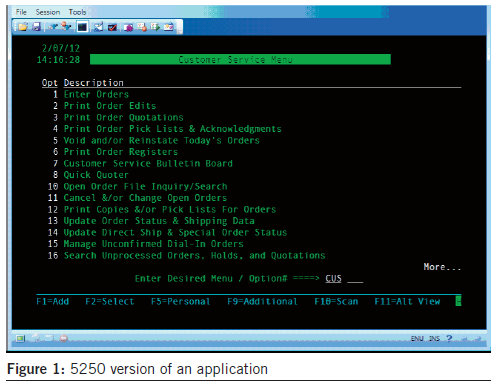
Task: Click Cancel &/or Change Open Orders
Action: [x=145, y=198]
